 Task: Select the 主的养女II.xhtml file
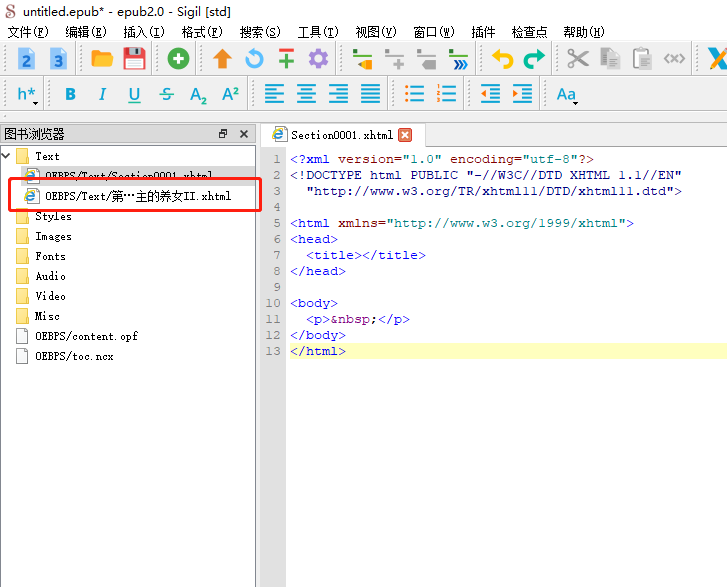pos(128,196)
